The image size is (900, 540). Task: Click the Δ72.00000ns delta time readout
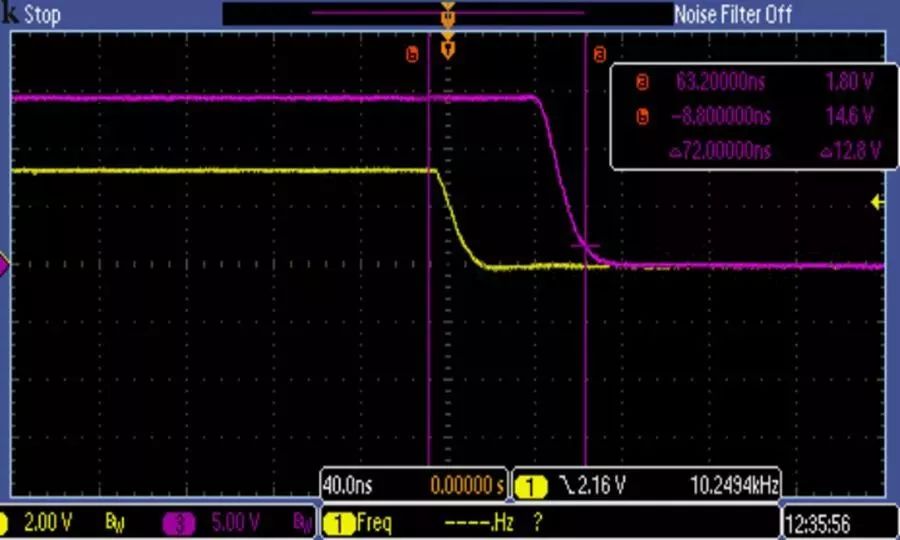[720, 151]
